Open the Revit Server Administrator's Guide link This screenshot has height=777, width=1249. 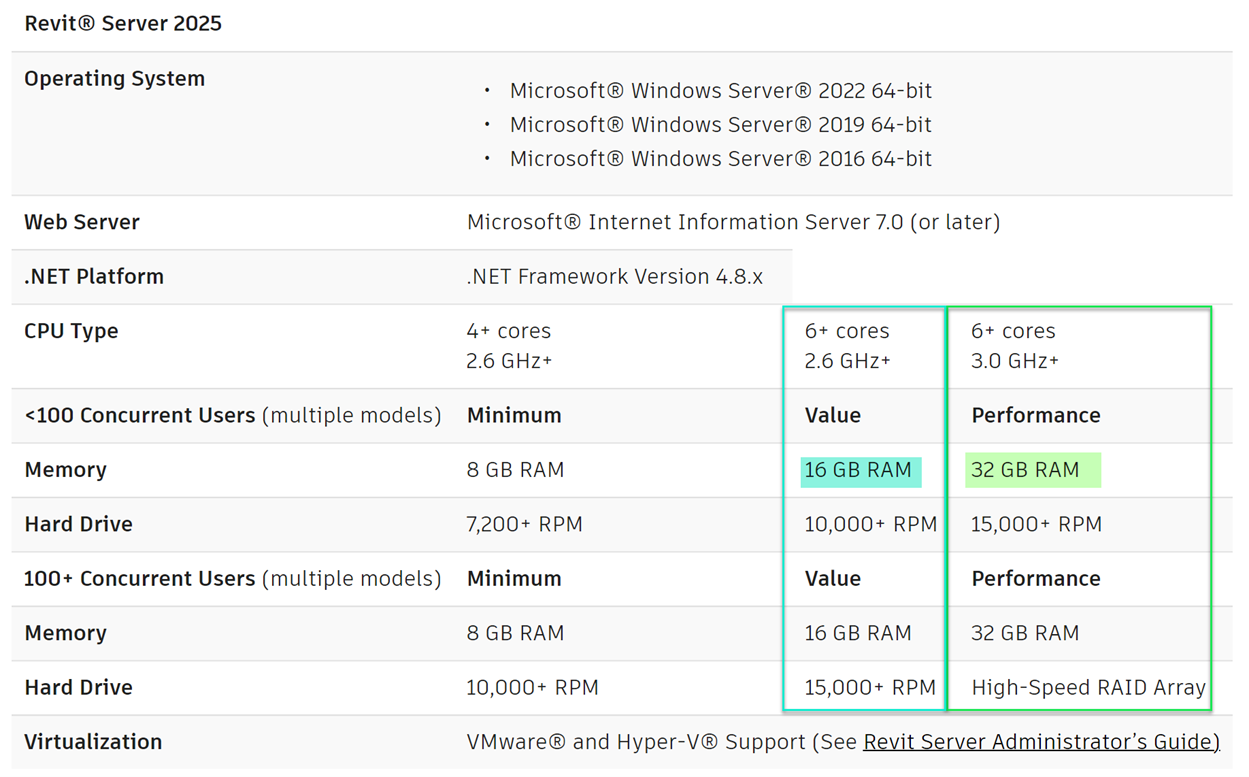(x=1040, y=742)
